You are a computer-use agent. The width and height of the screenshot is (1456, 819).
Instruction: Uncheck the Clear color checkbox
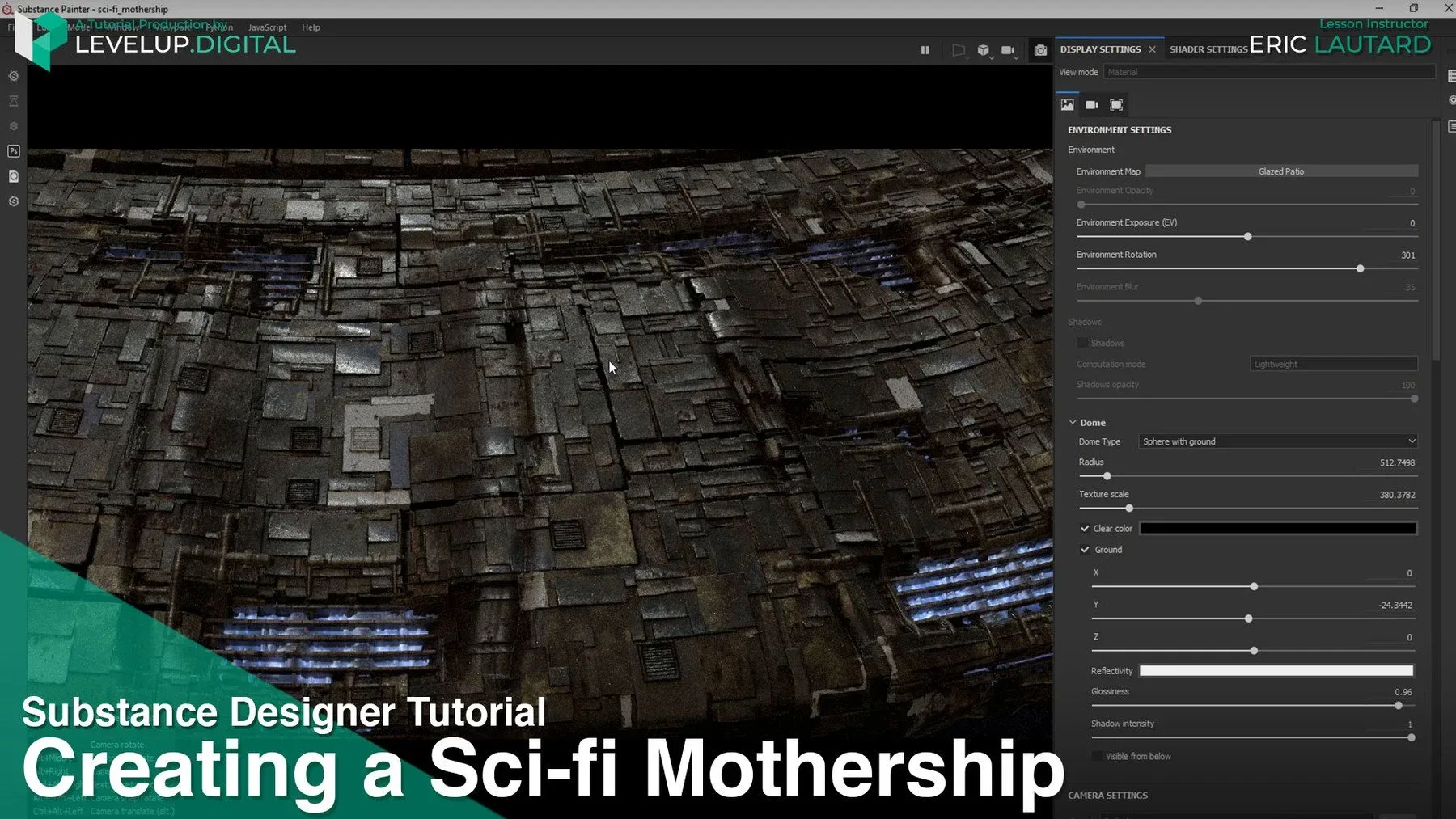1085,529
